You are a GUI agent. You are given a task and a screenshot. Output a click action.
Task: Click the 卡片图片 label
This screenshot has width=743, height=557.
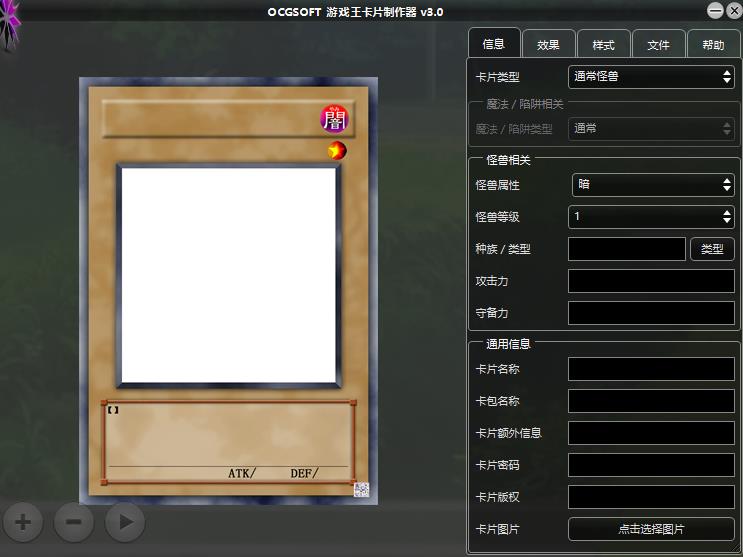(498, 529)
